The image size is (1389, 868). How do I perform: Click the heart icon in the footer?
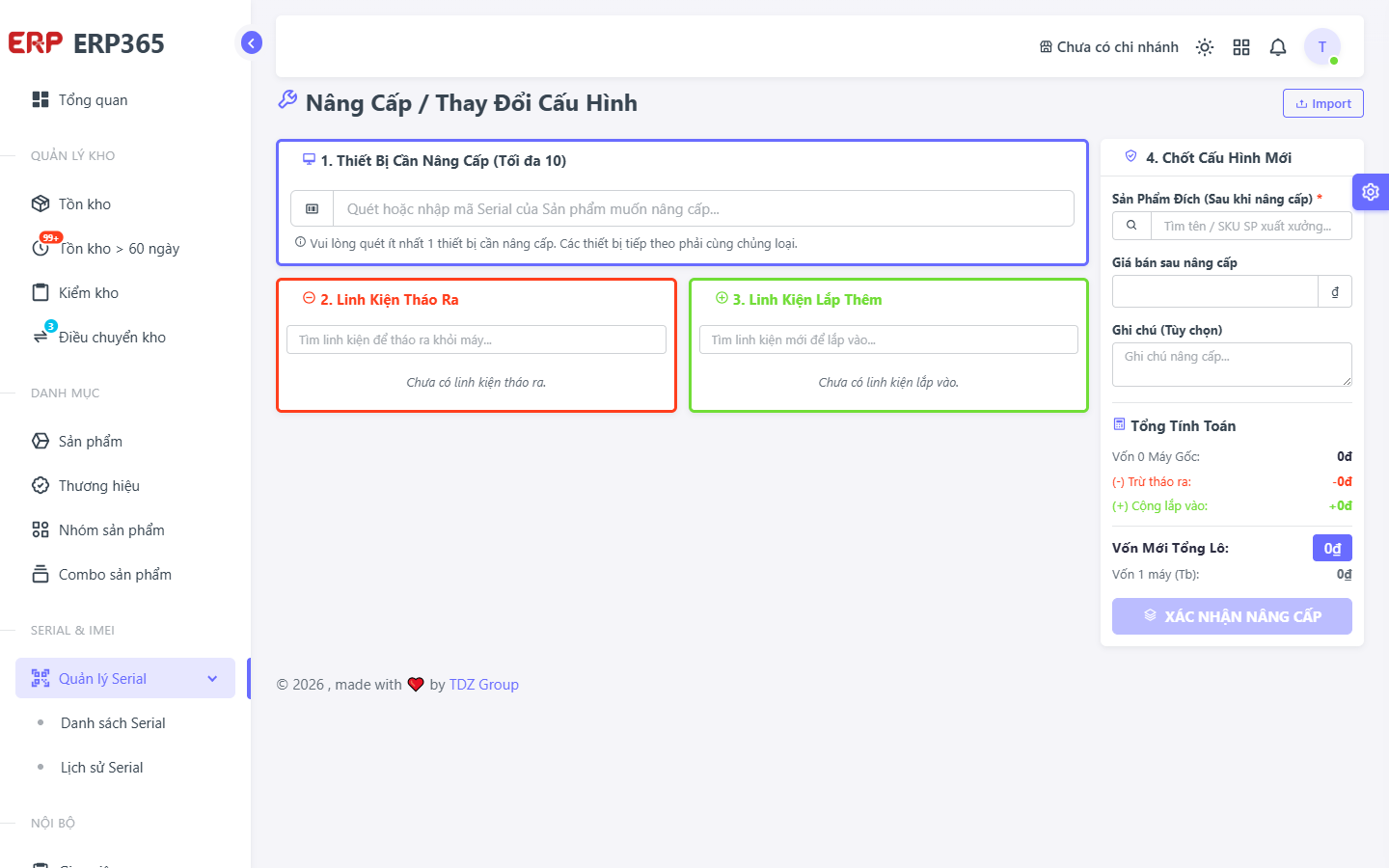pyautogui.click(x=416, y=685)
